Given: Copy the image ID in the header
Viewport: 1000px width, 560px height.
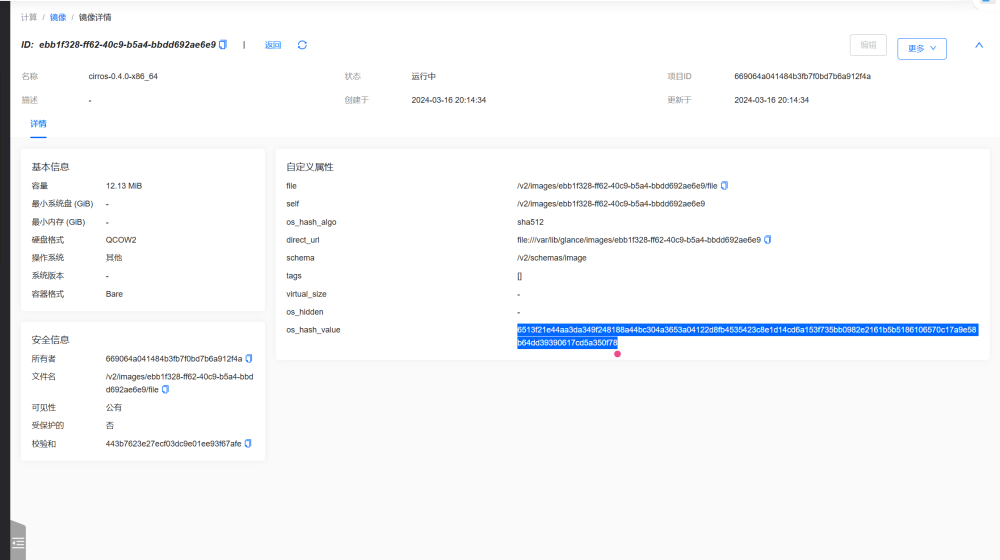Looking at the screenshot, I should (223, 45).
